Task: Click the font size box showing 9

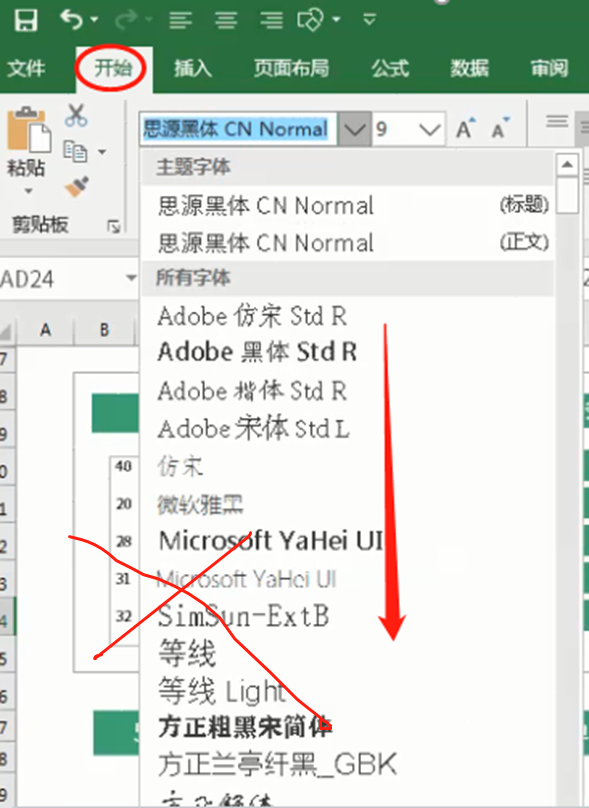Action: [x=393, y=129]
